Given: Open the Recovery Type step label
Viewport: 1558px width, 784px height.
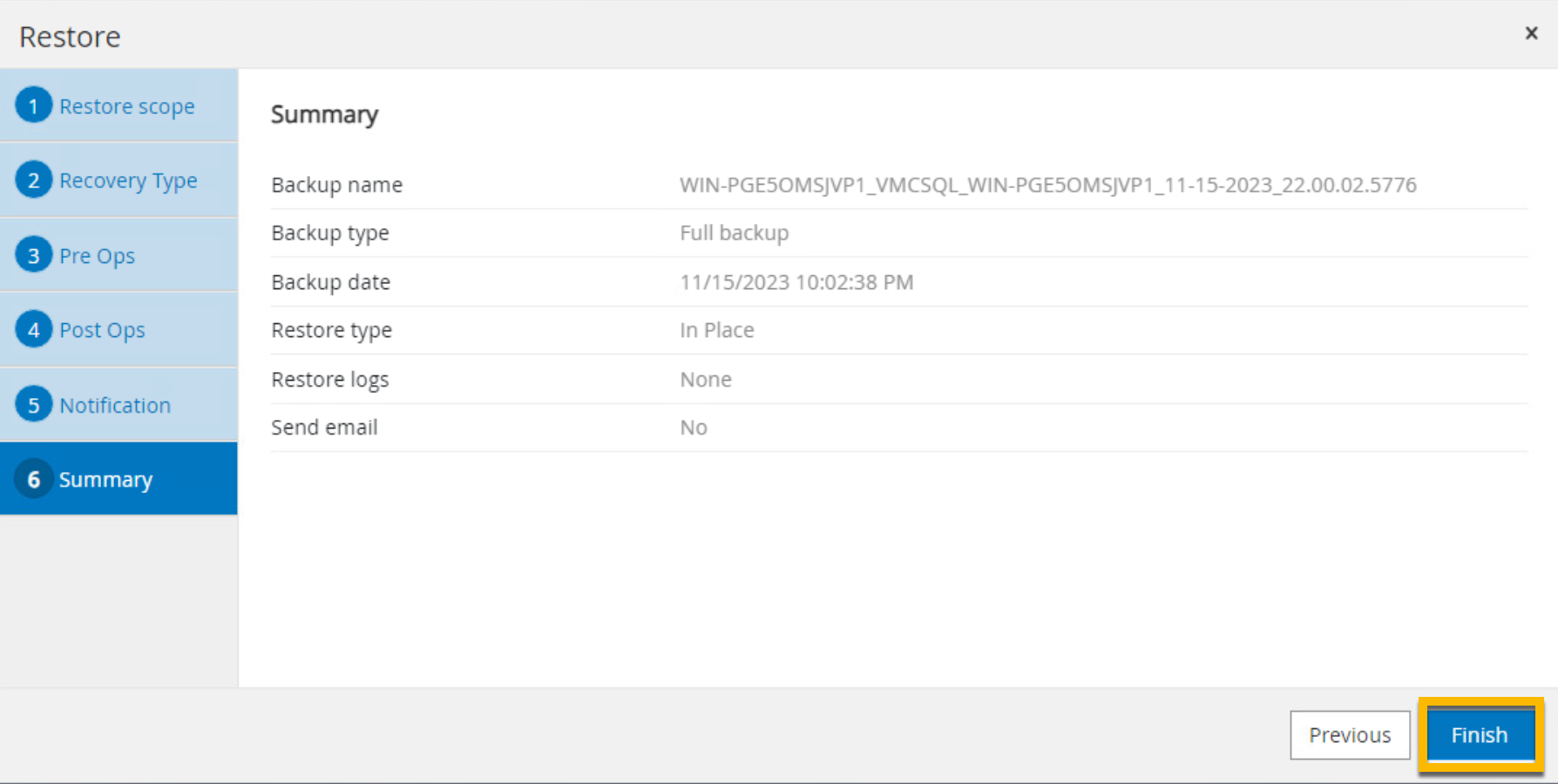Looking at the screenshot, I should (128, 181).
